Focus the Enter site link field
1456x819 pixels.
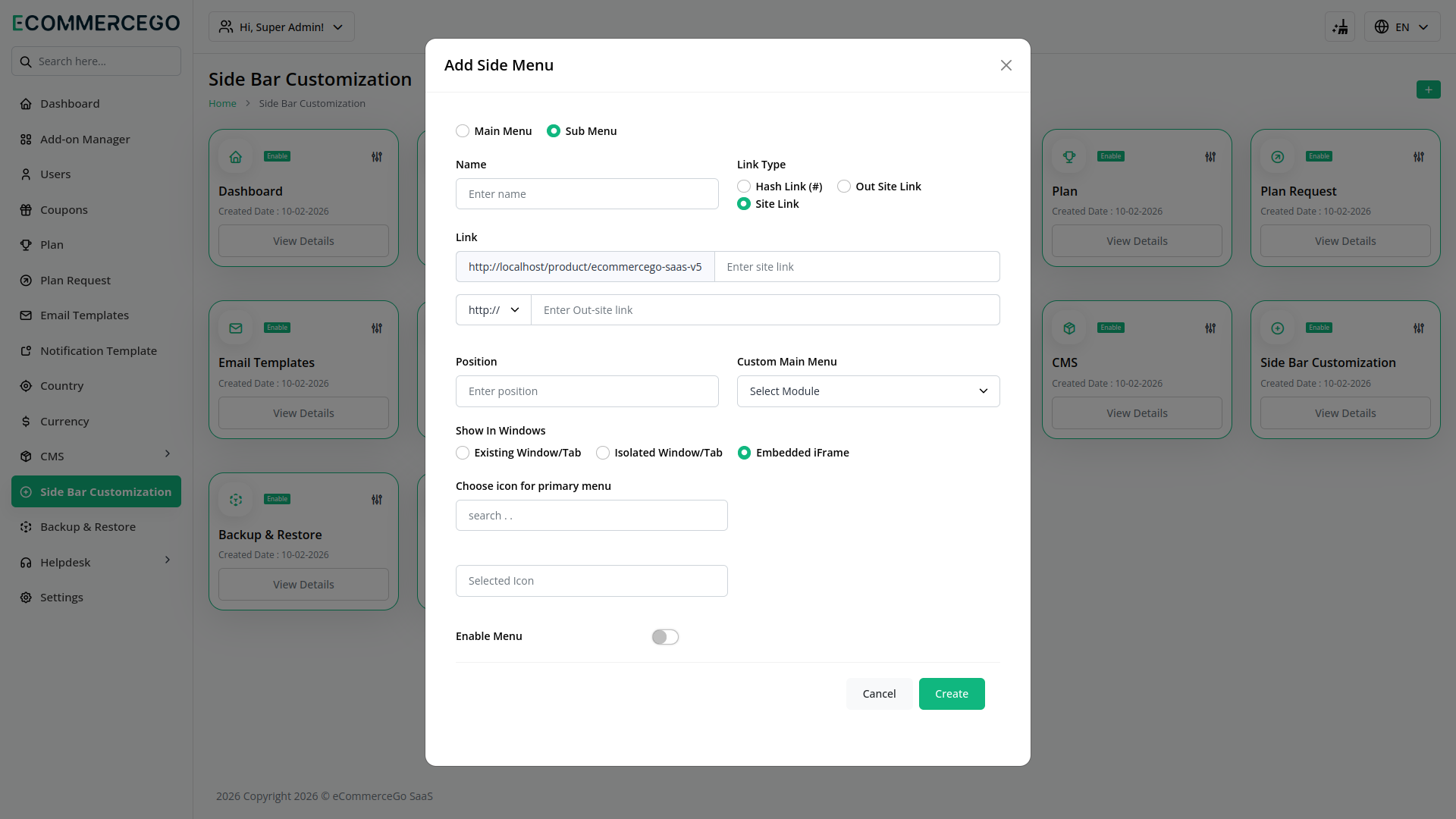tap(857, 267)
